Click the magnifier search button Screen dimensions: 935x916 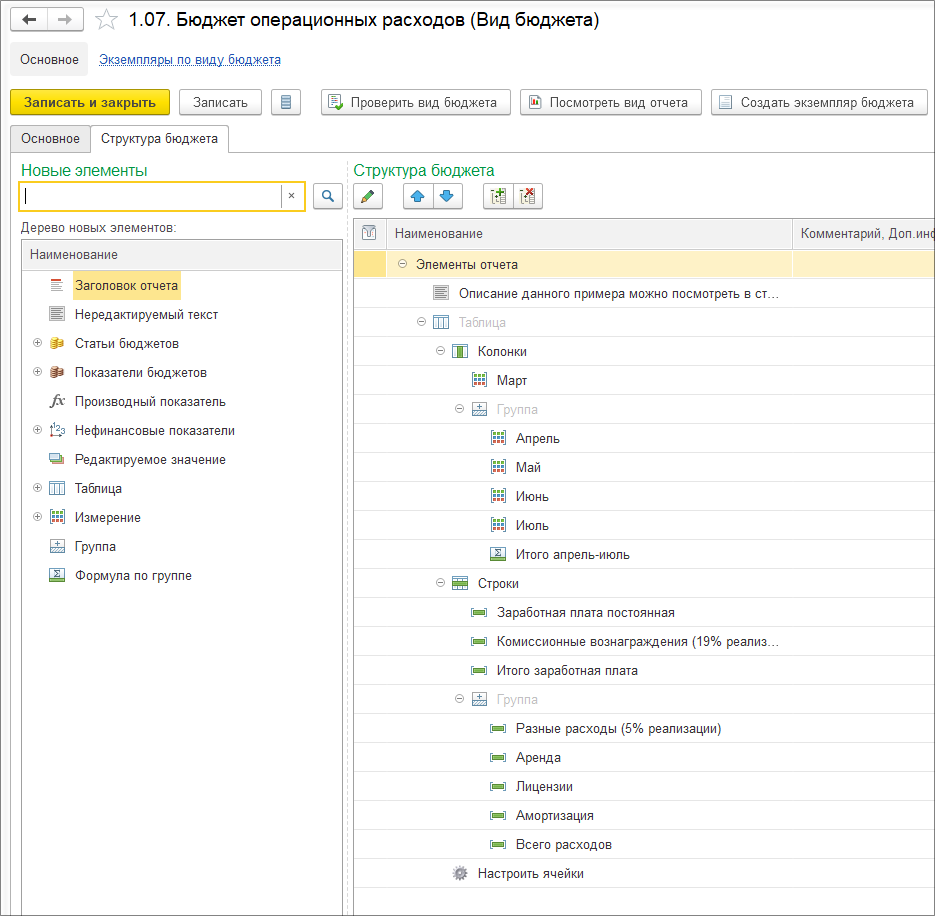[328, 196]
